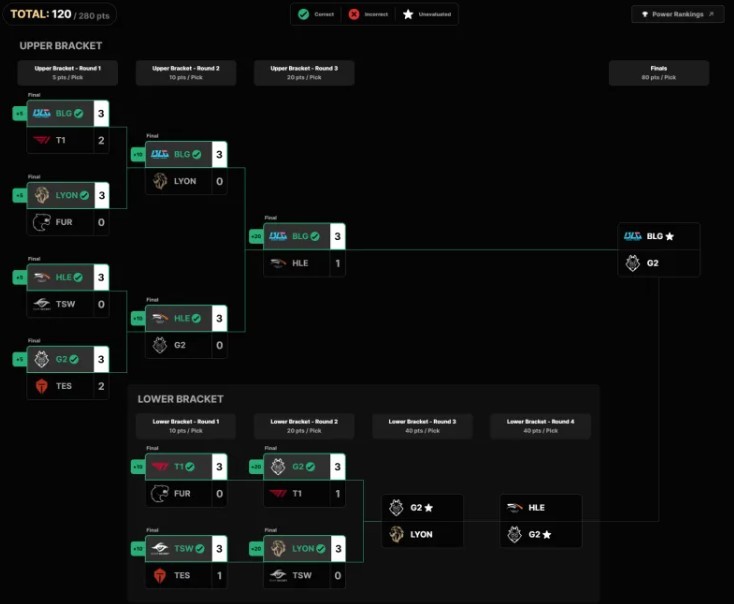Click the Unevaluated star legend icon
Viewport: 734px width, 604px height.
[408, 14]
